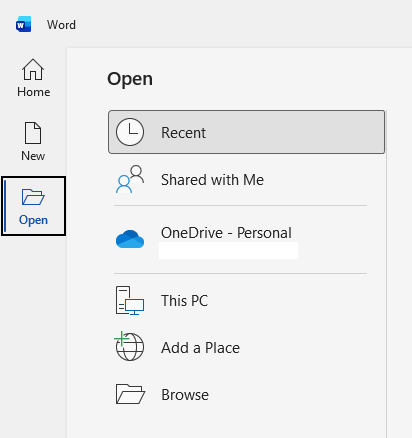
Task: Select the New blank page icon
Action: (33, 133)
